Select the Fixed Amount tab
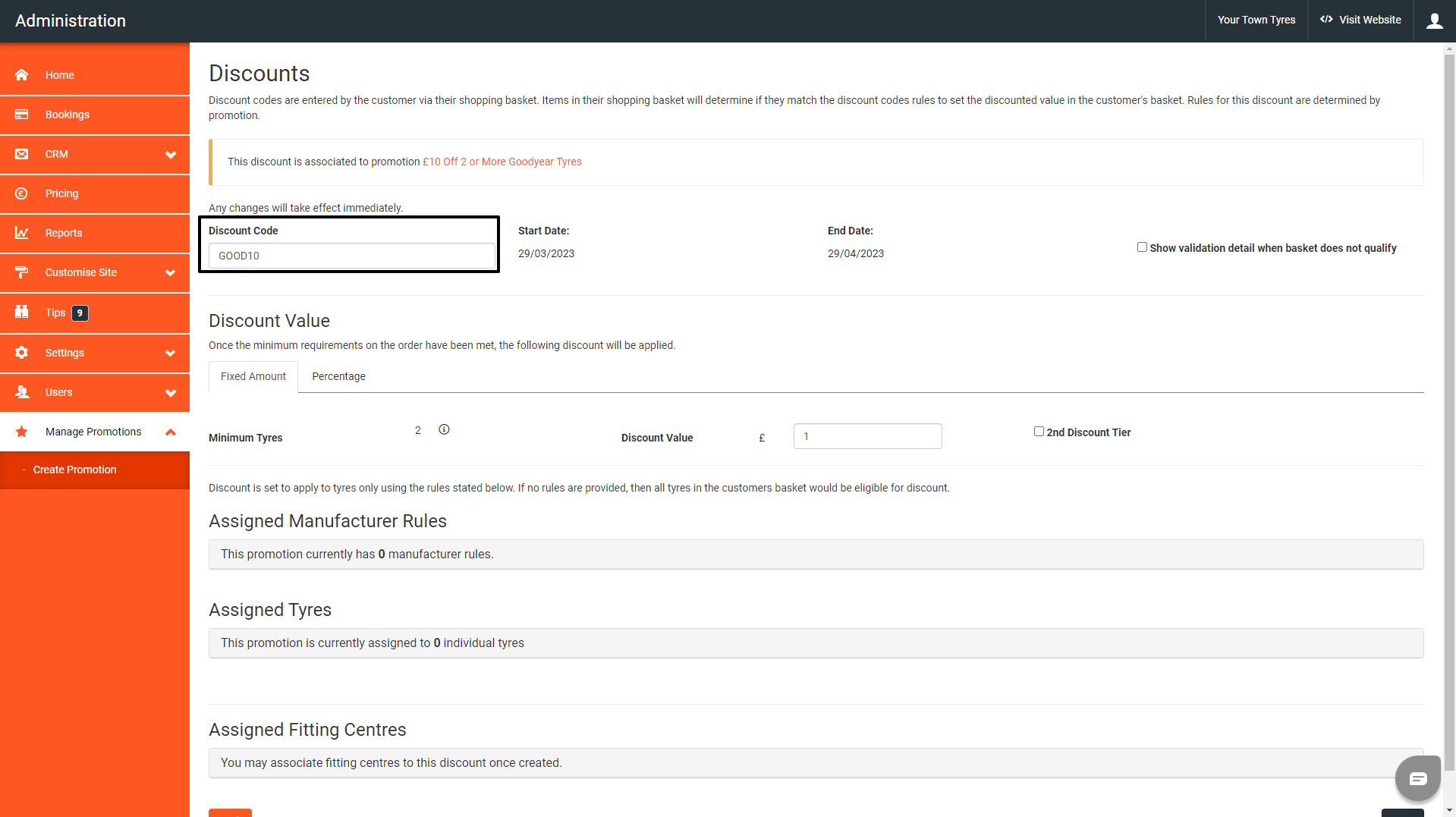 tap(253, 376)
